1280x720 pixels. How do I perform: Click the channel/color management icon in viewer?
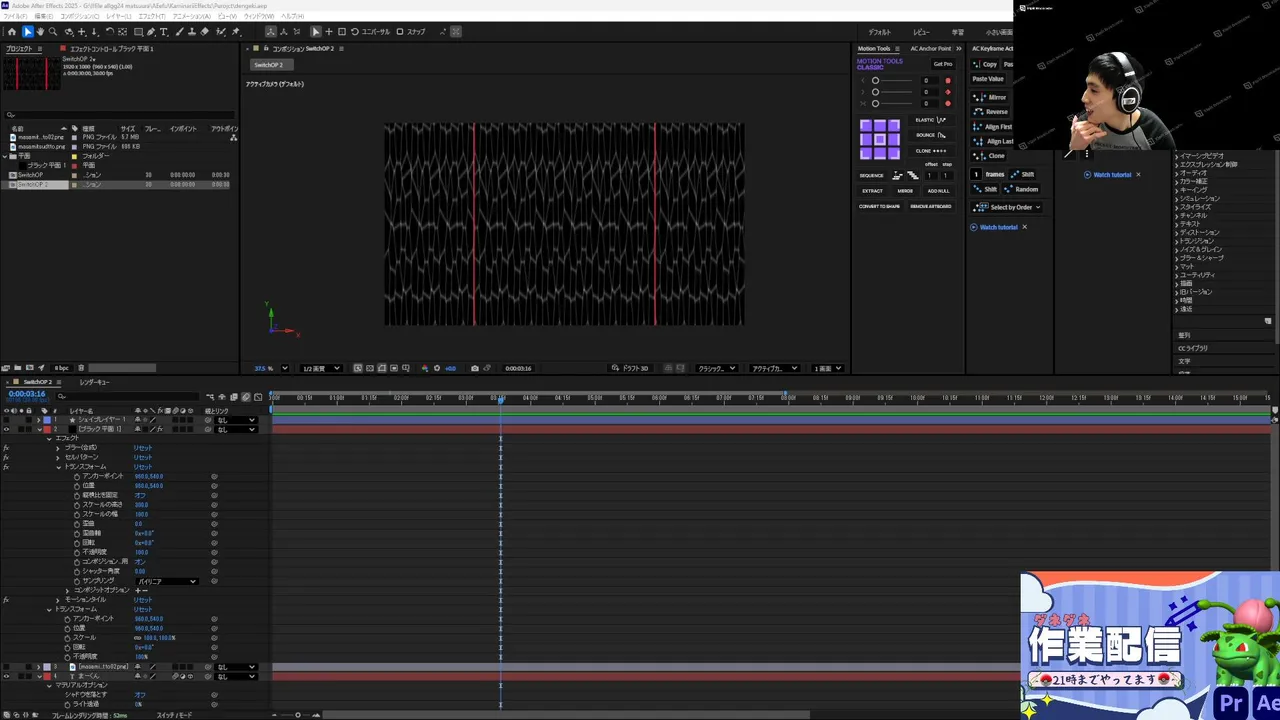[425, 368]
